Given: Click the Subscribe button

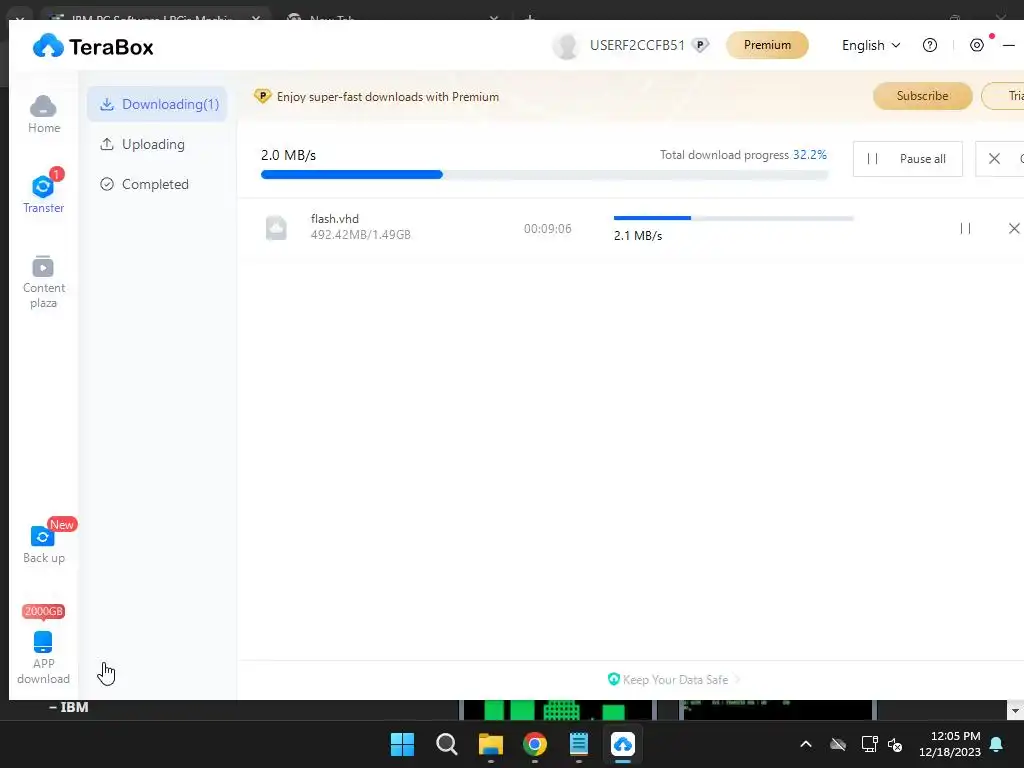Looking at the screenshot, I should (923, 96).
